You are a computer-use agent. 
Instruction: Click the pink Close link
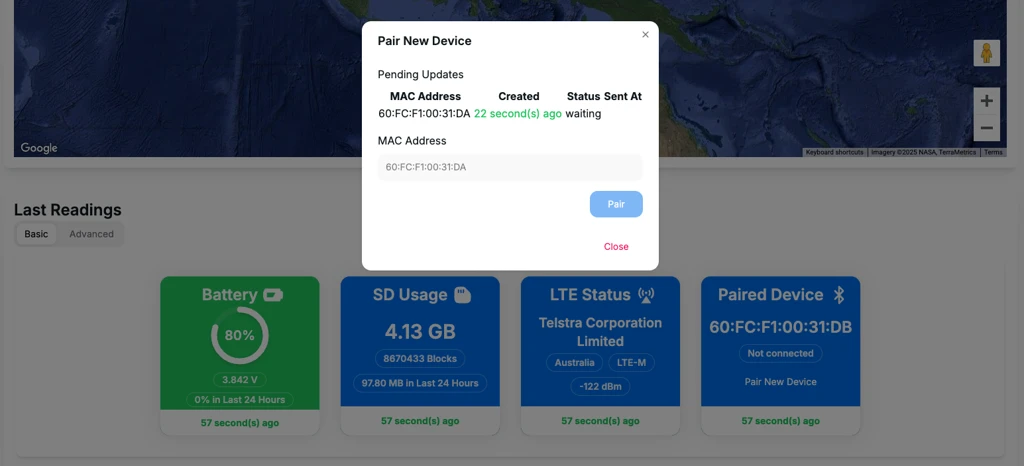pyautogui.click(x=616, y=247)
